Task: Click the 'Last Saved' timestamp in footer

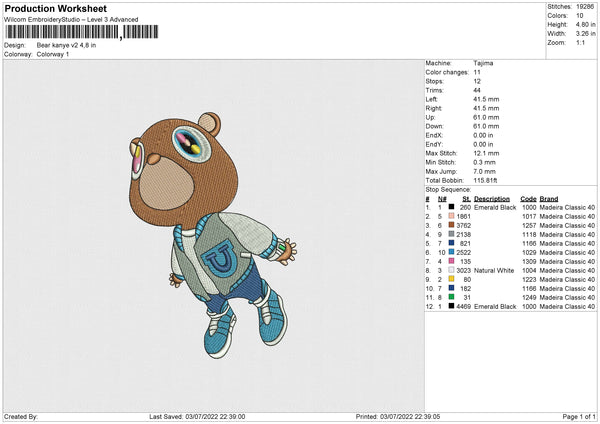Action: tap(197, 417)
